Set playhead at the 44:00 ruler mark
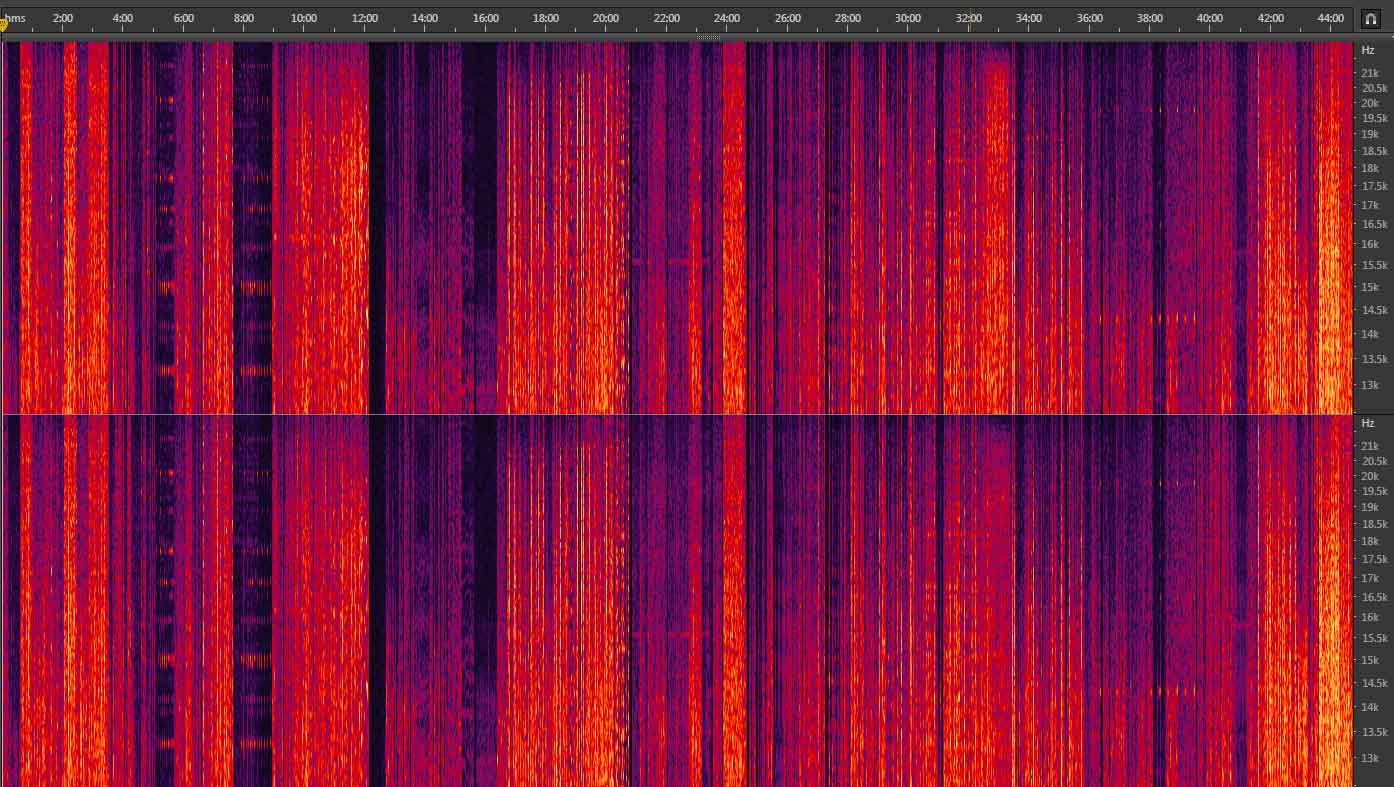The width and height of the screenshot is (1394, 787). tap(1331, 18)
